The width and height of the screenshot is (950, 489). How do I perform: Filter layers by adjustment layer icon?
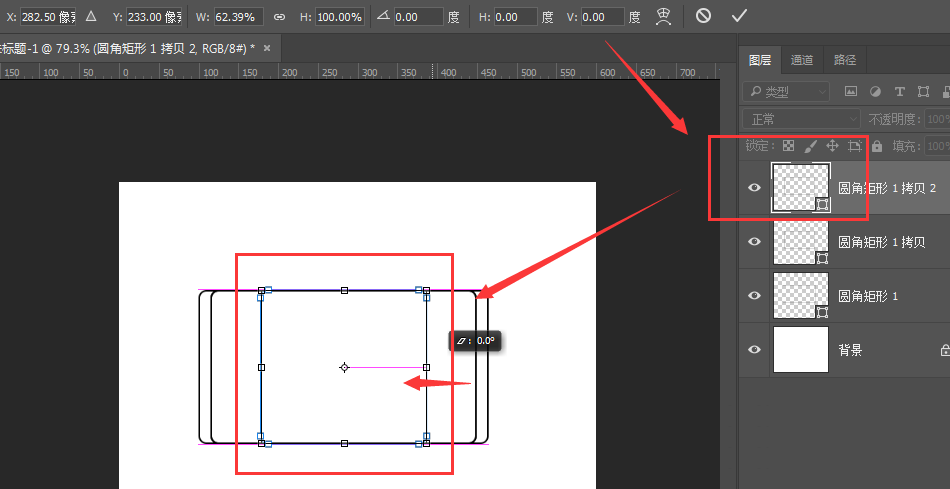click(x=875, y=91)
